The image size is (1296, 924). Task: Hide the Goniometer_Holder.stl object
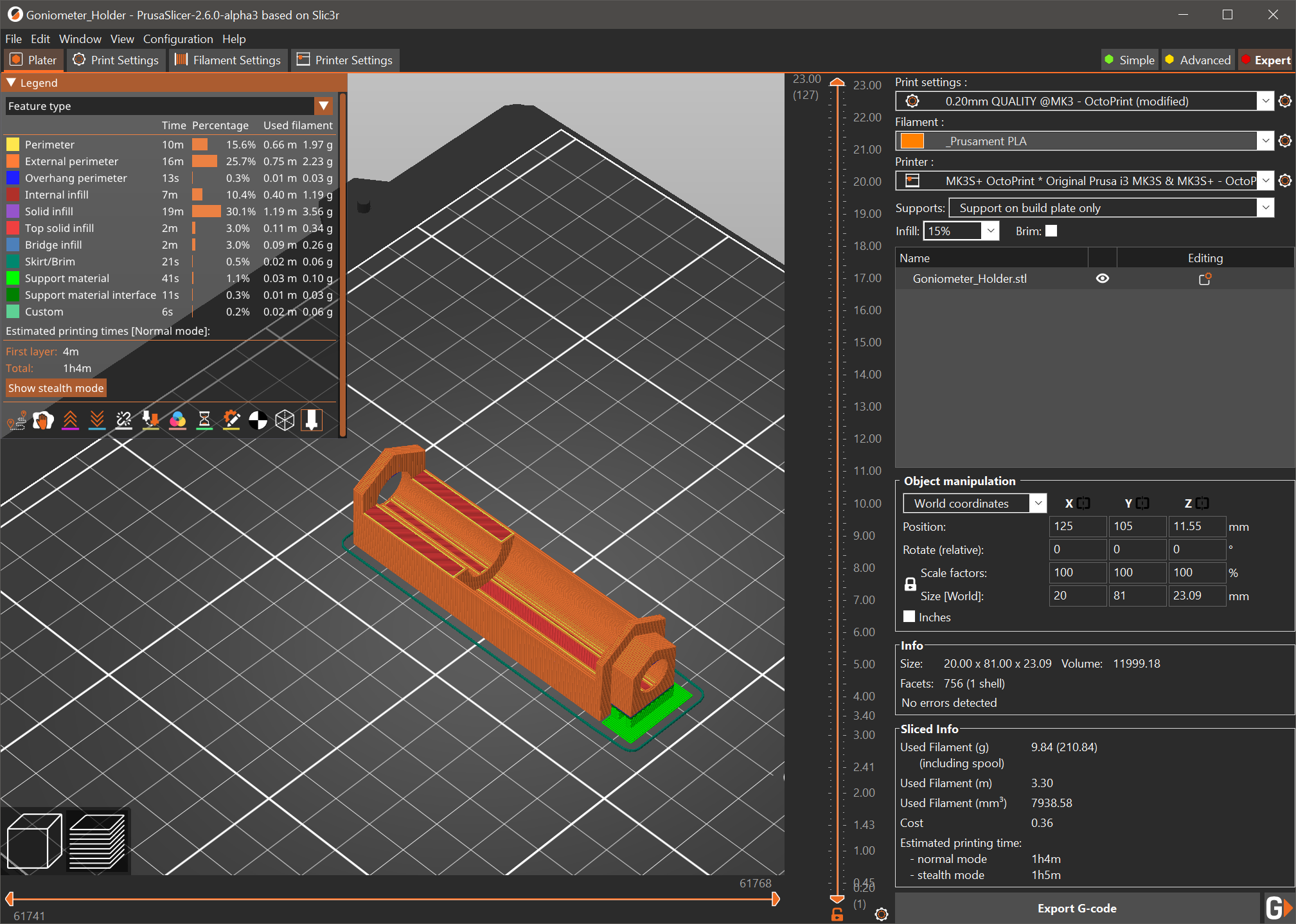tap(1102, 278)
